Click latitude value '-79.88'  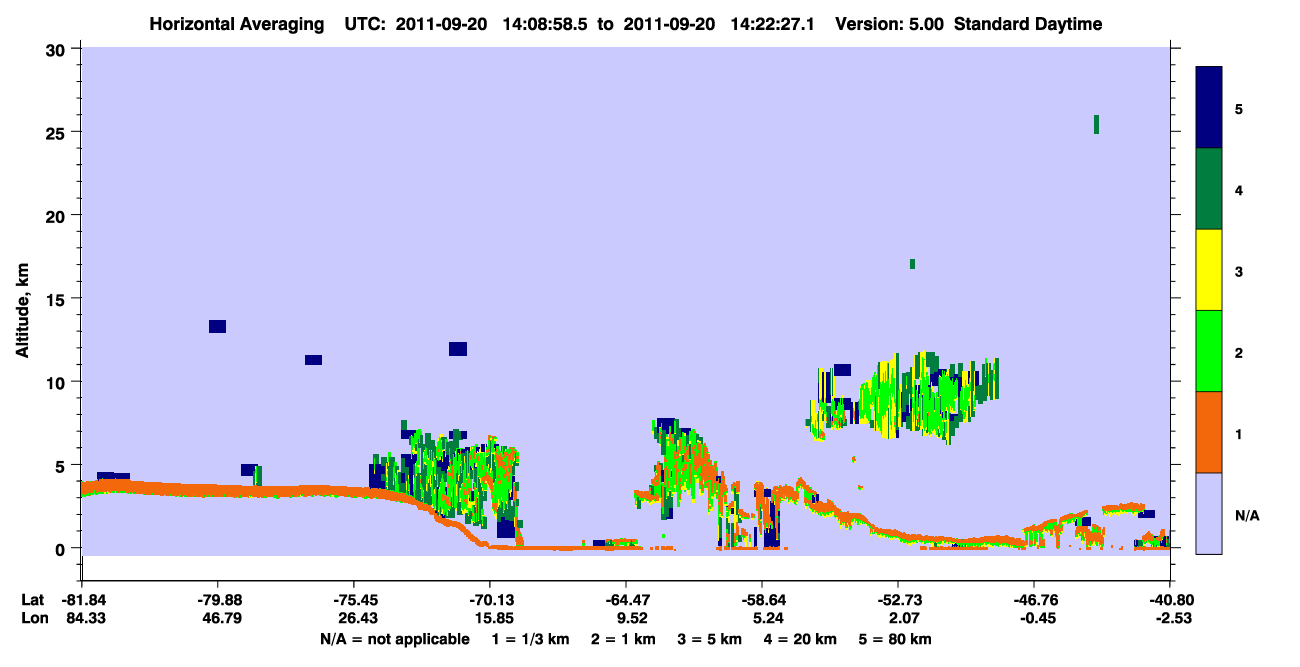click(218, 600)
